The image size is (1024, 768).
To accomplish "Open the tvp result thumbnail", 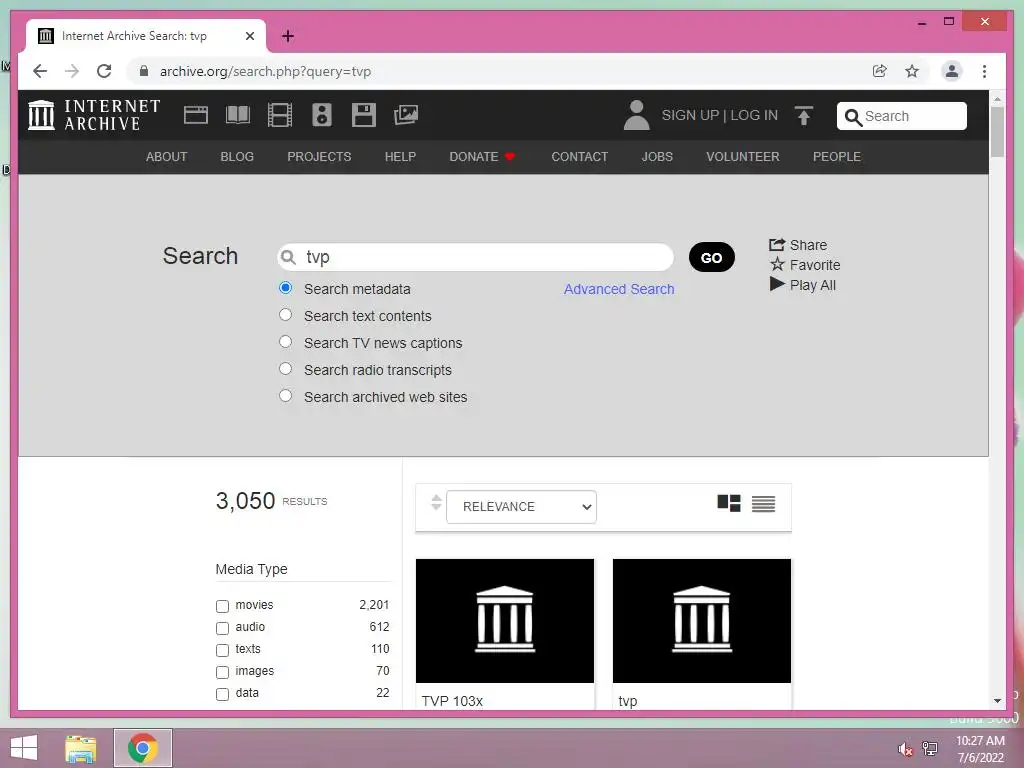I will point(702,620).
